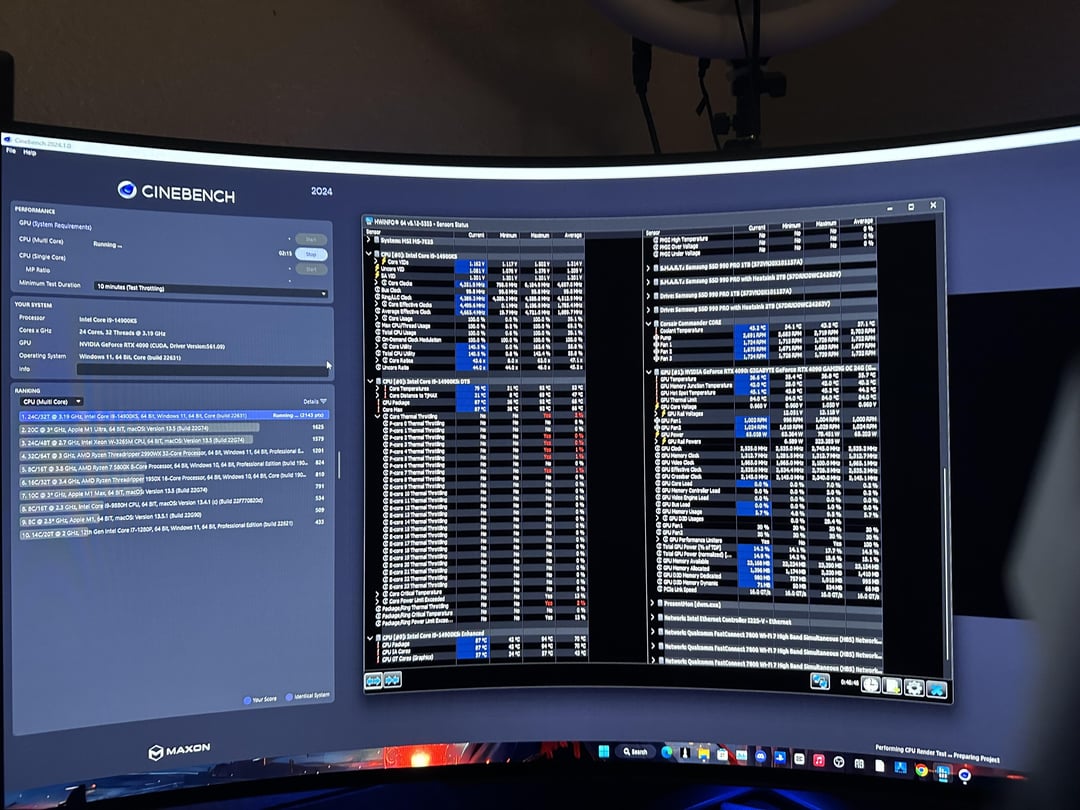Open the steering wheel app in taskbar
The height and width of the screenshot is (810, 1080).
839,762
